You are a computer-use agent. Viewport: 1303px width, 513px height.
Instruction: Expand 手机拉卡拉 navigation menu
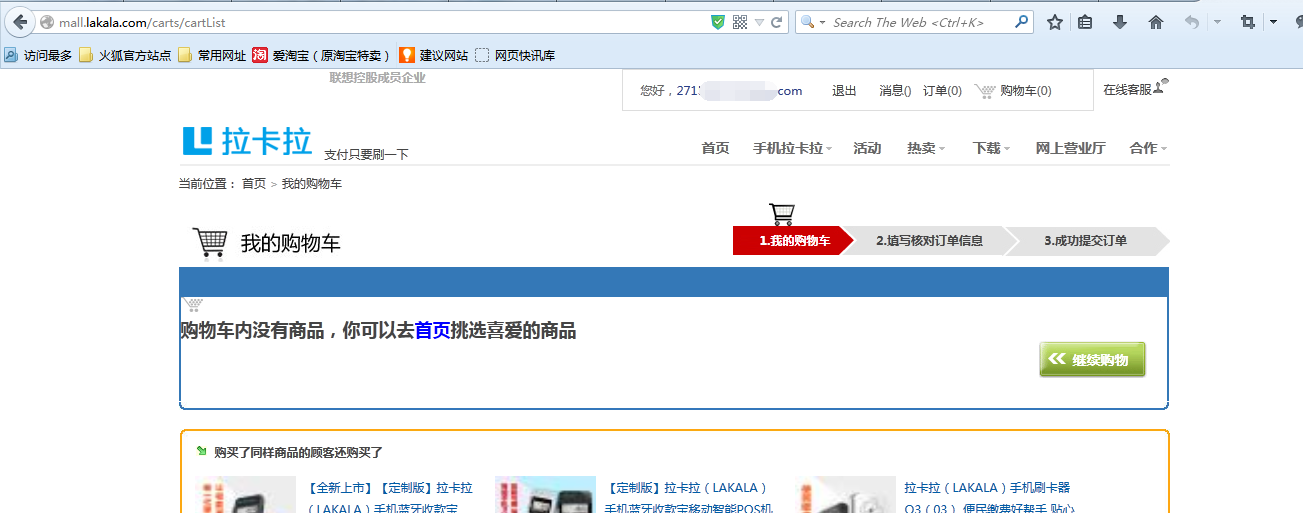click(792, 148)
